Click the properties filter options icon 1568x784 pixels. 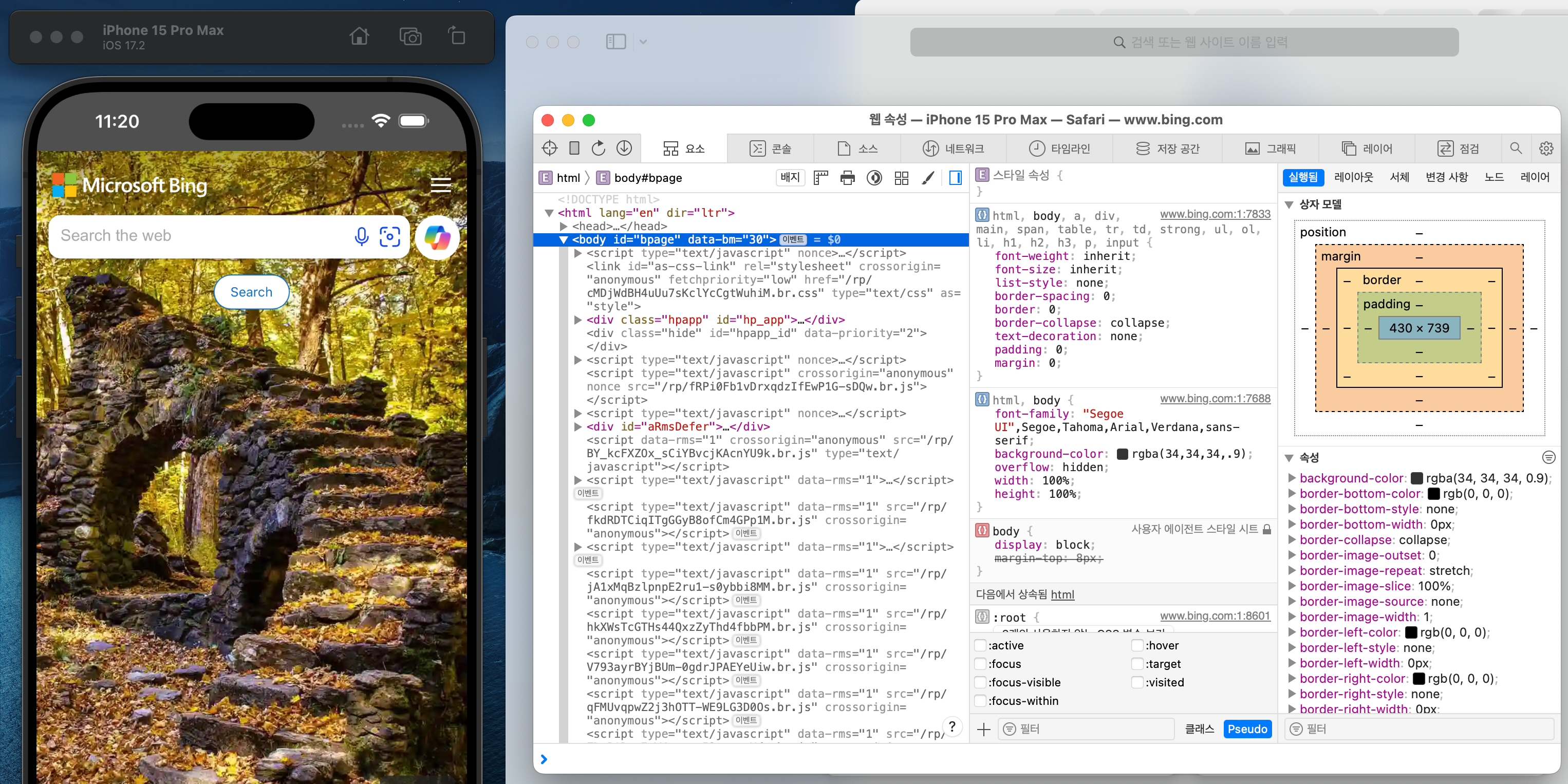click(1548, 457)
